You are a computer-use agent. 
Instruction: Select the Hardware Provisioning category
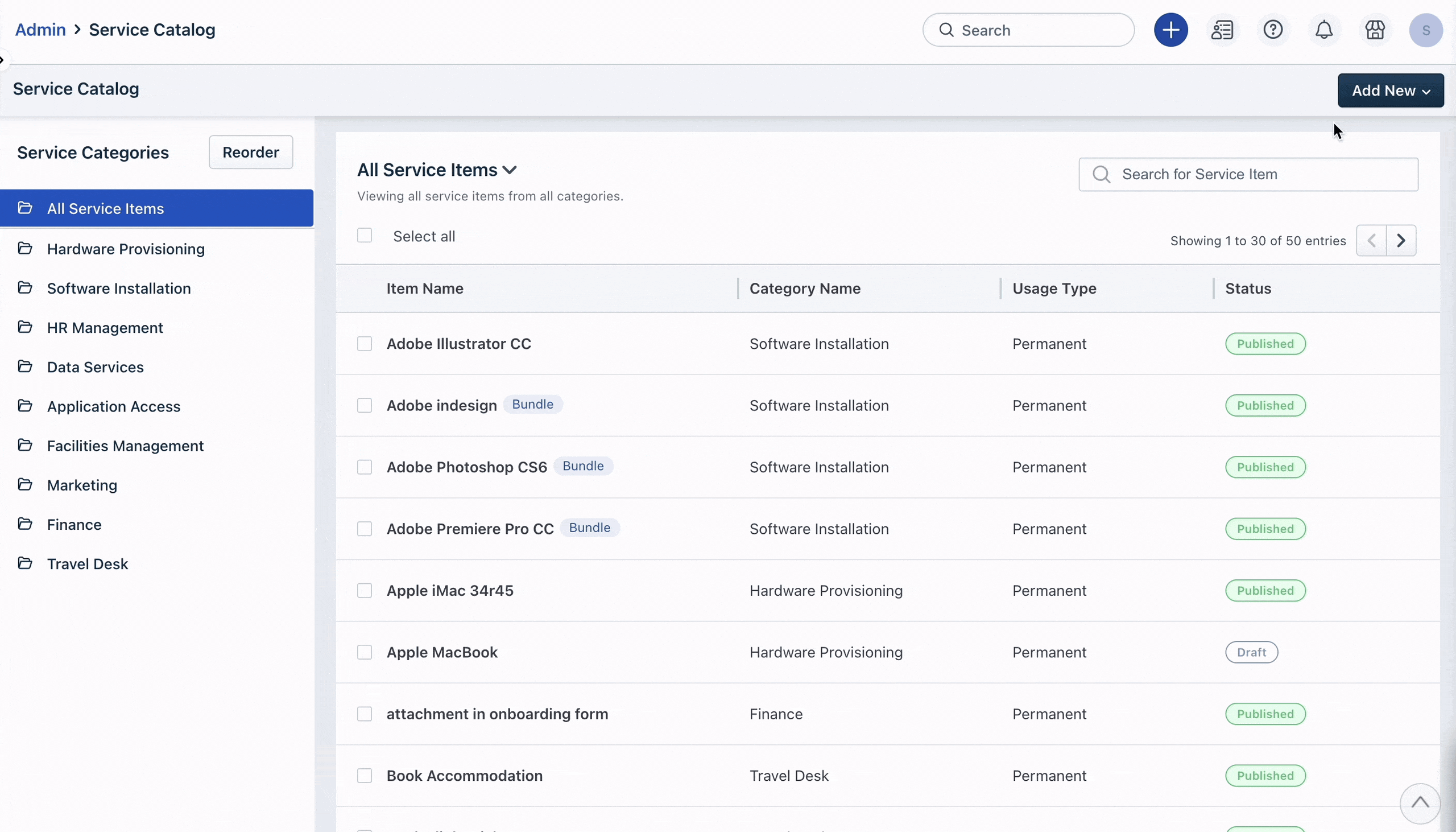126,249
